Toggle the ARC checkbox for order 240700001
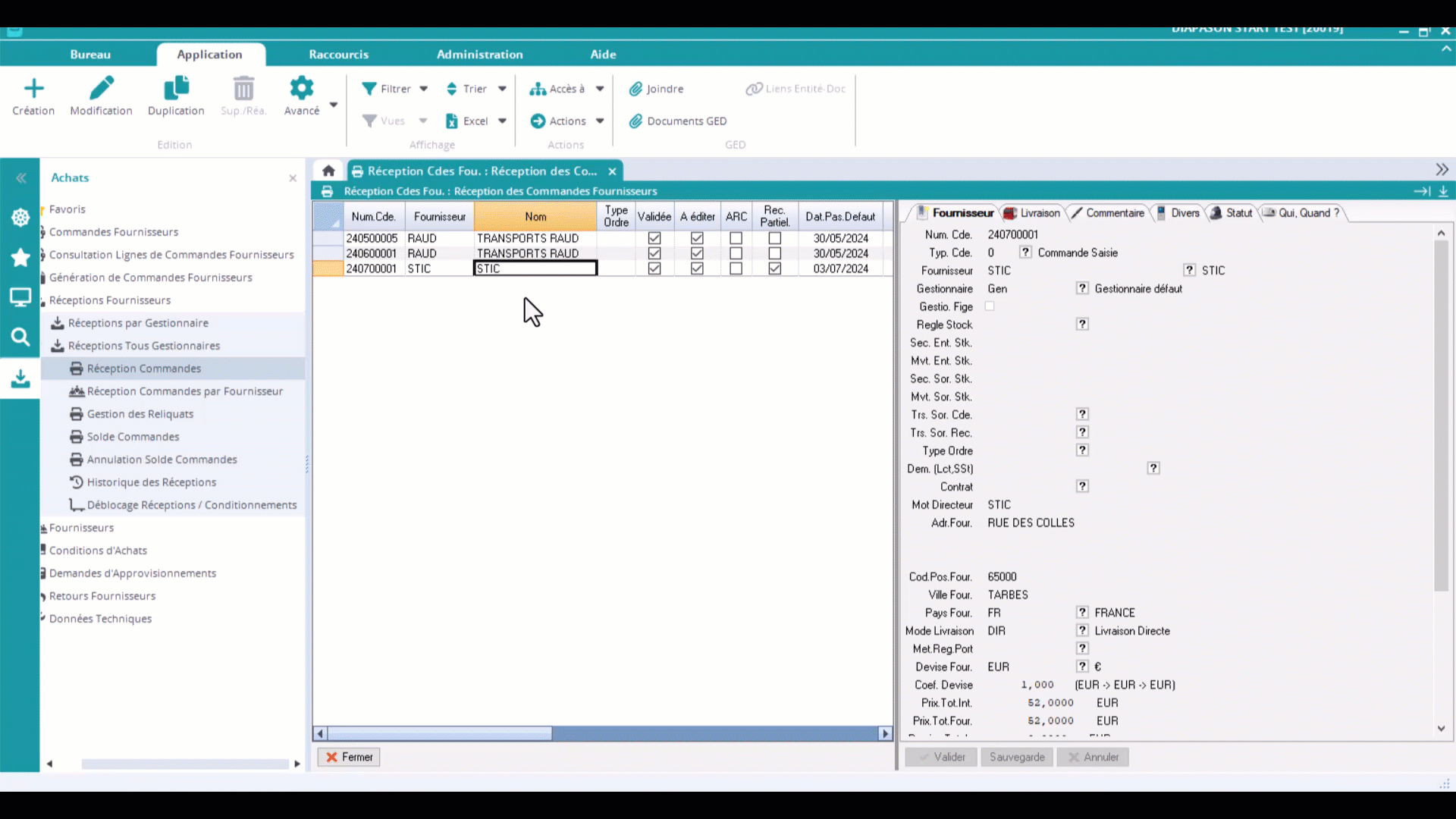Screen dimensions: 1456x819 pos(736,268)
